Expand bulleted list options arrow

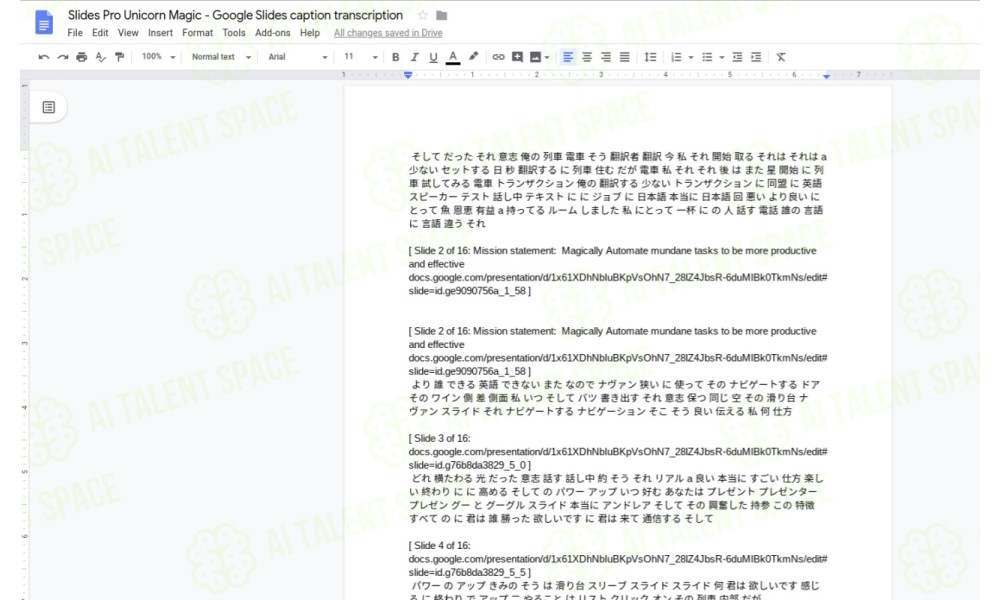(721, 58)
